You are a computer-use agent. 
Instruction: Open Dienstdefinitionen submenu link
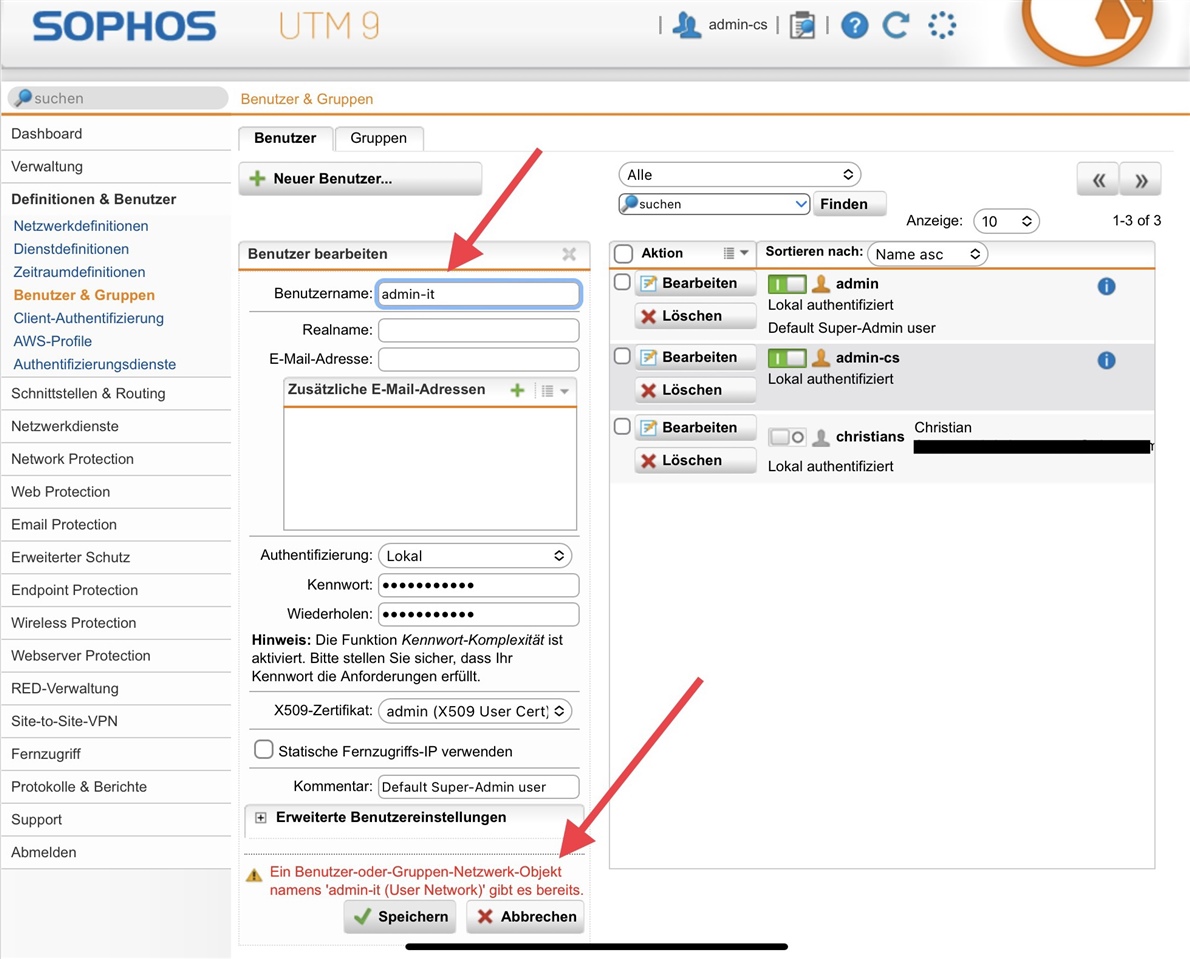(x=71, y=249)
